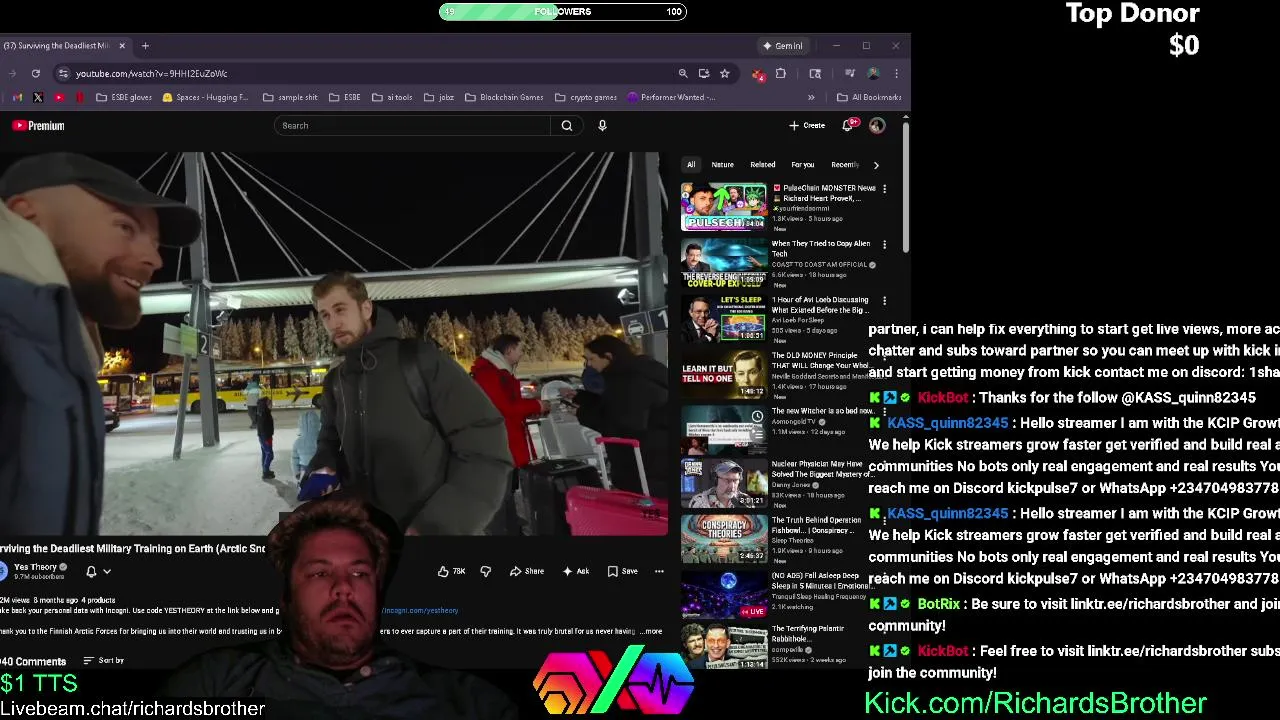1280x720 pixels.
Task: Open options menu for When They Tried to Copy Alien Tech
Action: 884,244
